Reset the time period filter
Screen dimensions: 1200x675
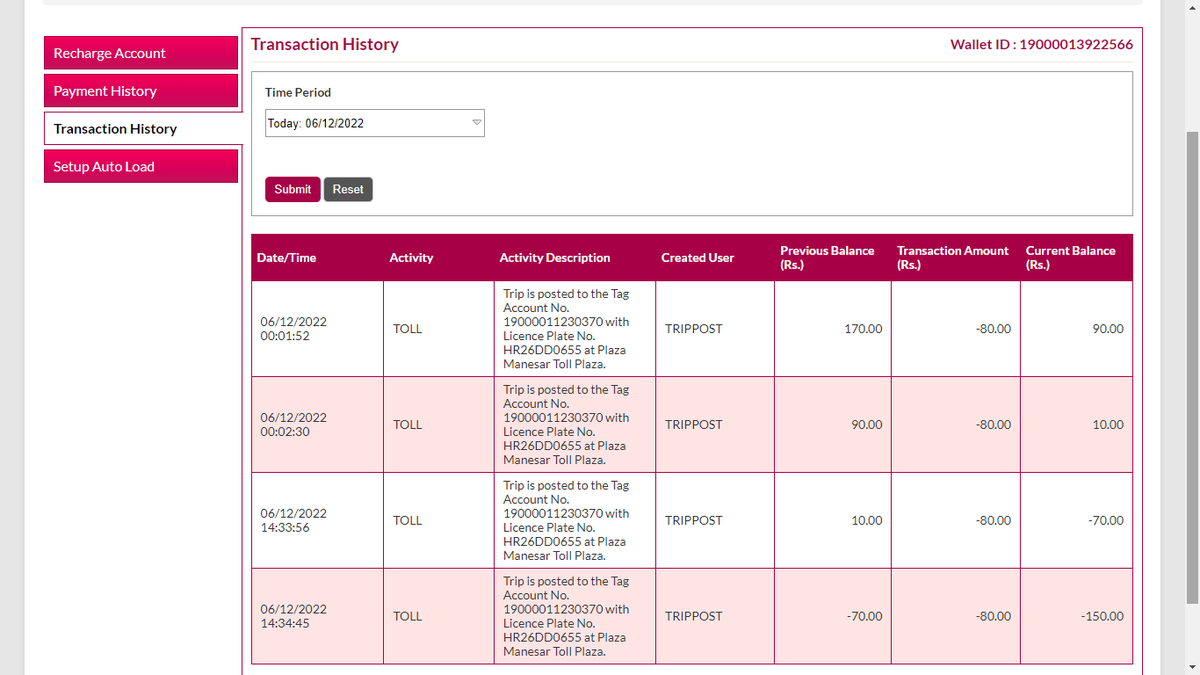348,189
